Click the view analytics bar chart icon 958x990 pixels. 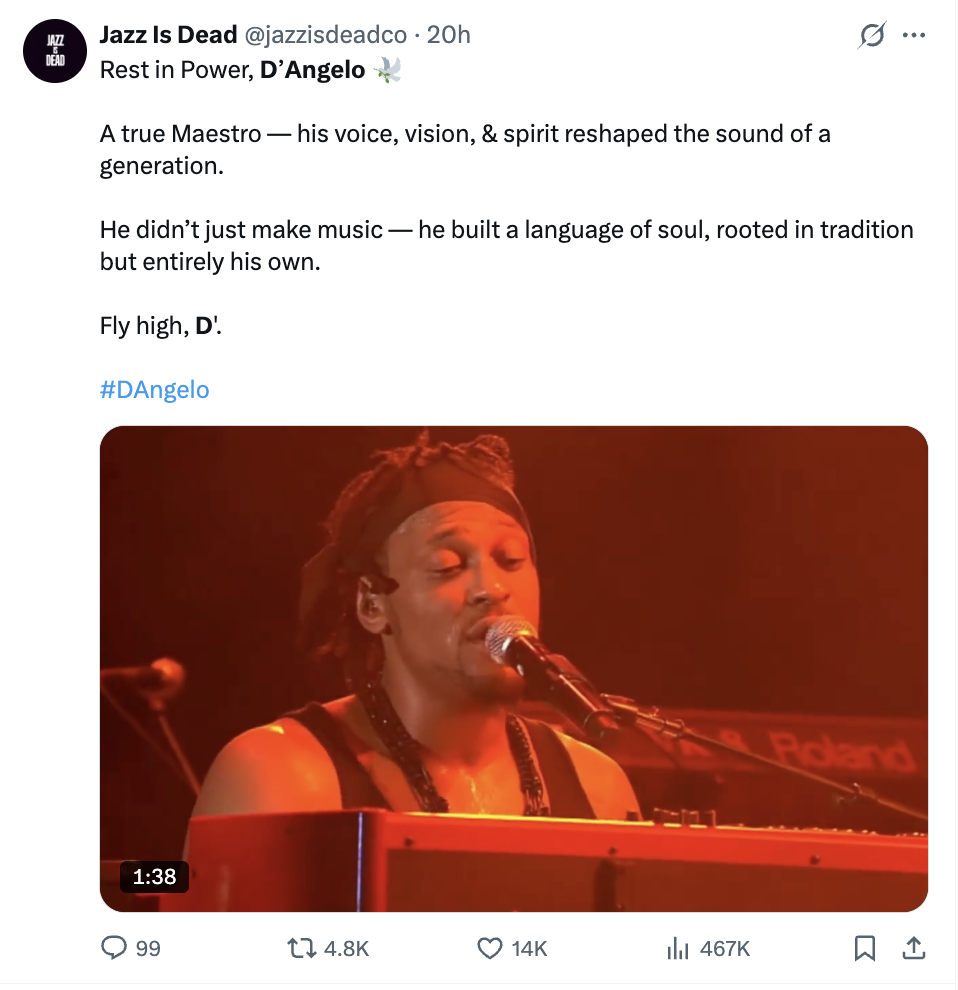pyautogui.click(x=677, y=947)
